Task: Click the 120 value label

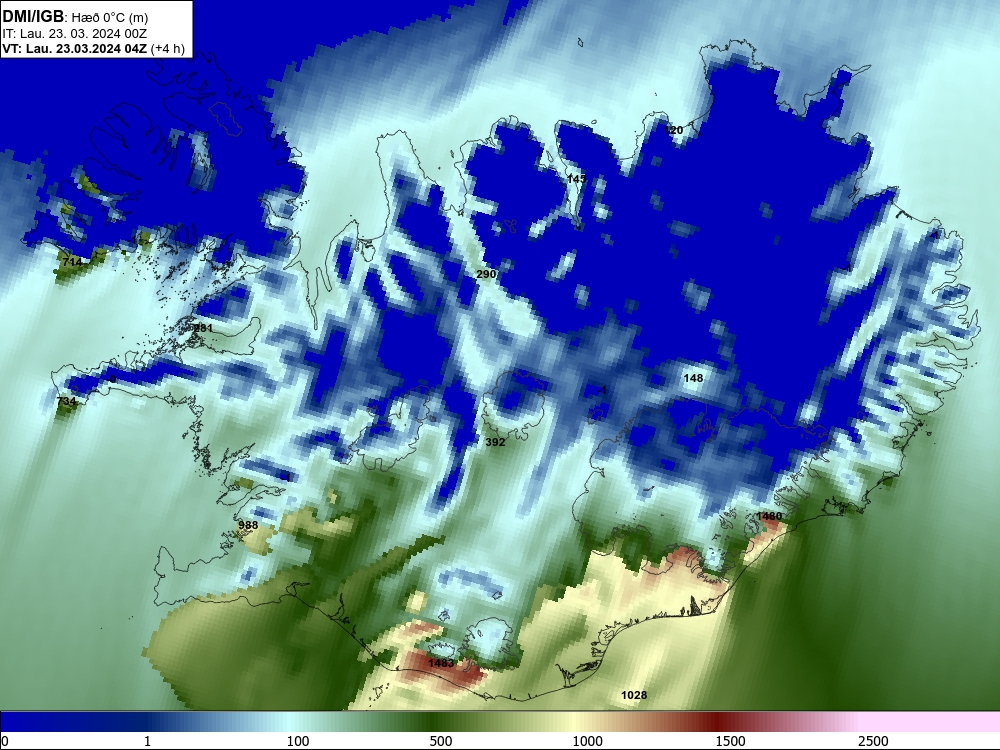Action: [x=673, y=130]
